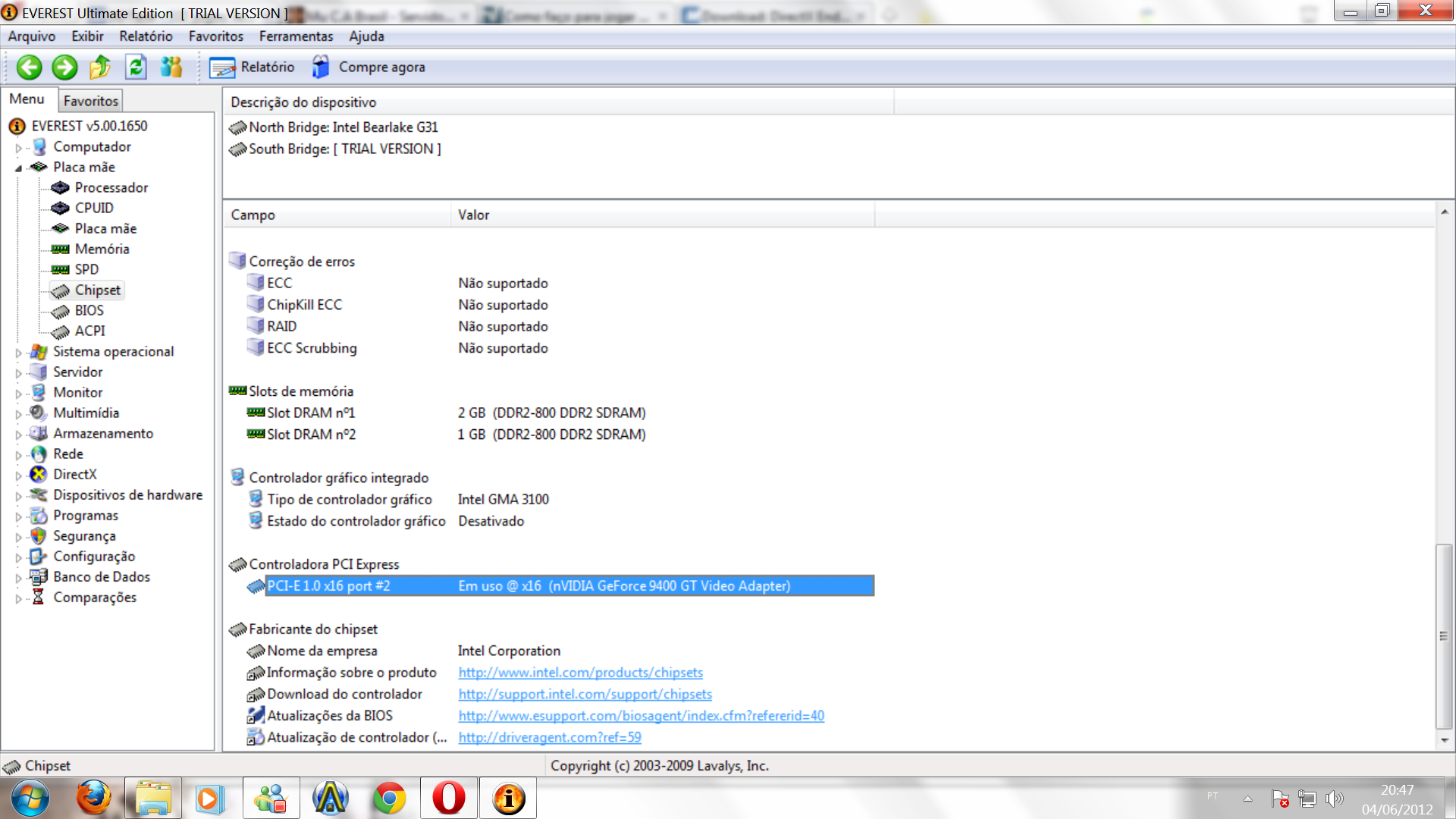Click the Relatório report toolbar button
This screenshot has height=819, width=1456.
click(253, 67)
